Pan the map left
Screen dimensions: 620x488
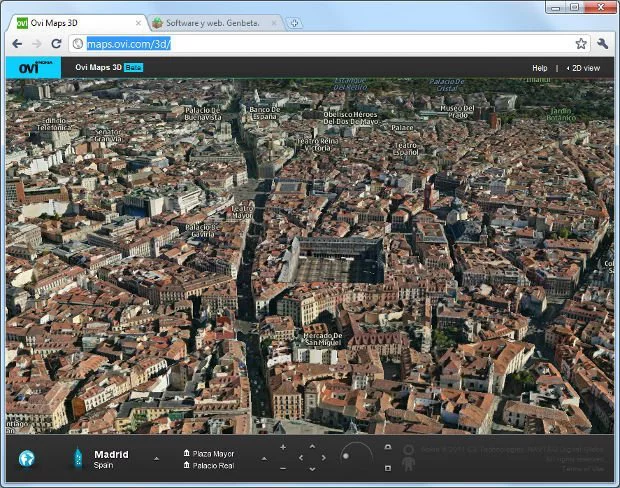coord(301,458)
